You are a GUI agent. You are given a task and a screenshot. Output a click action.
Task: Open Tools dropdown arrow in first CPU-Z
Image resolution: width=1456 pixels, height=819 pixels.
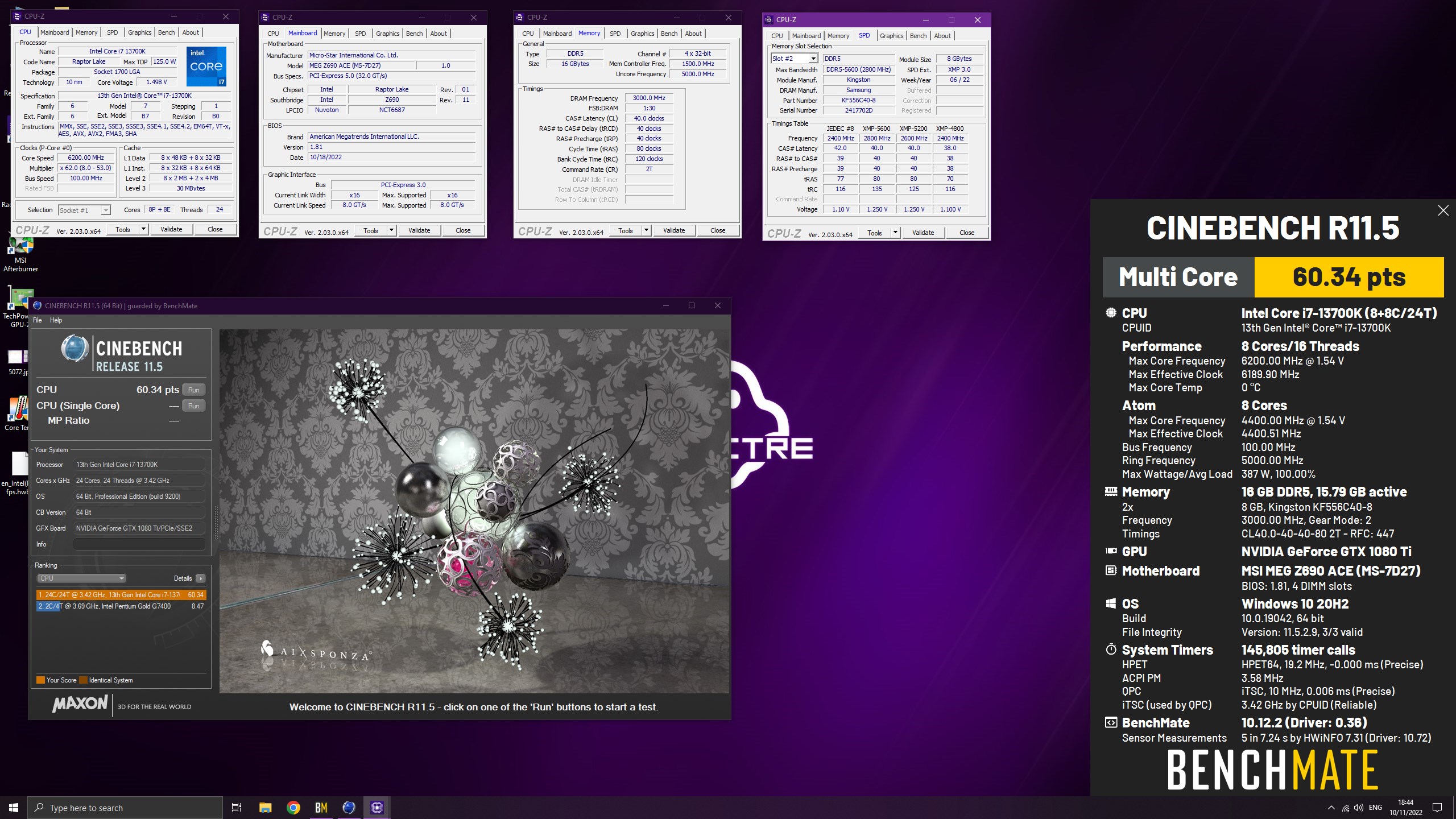click(143, 229)
